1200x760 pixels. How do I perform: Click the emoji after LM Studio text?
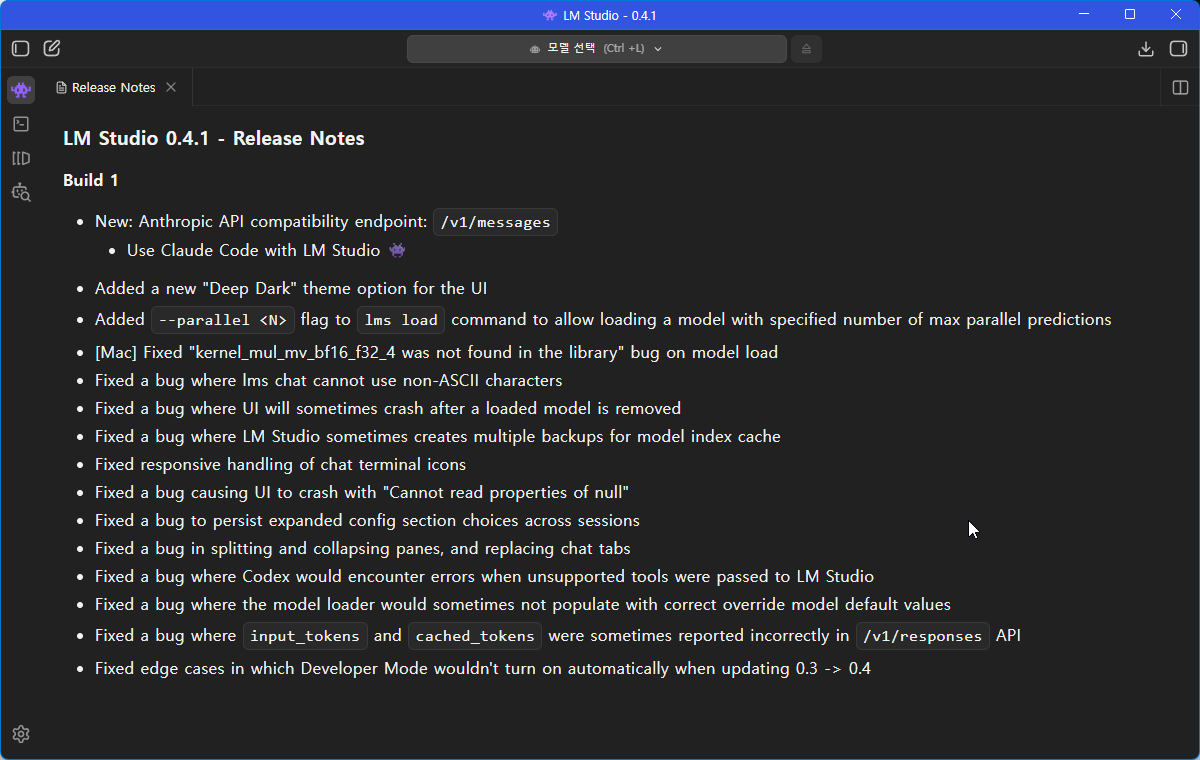point(397,251)
